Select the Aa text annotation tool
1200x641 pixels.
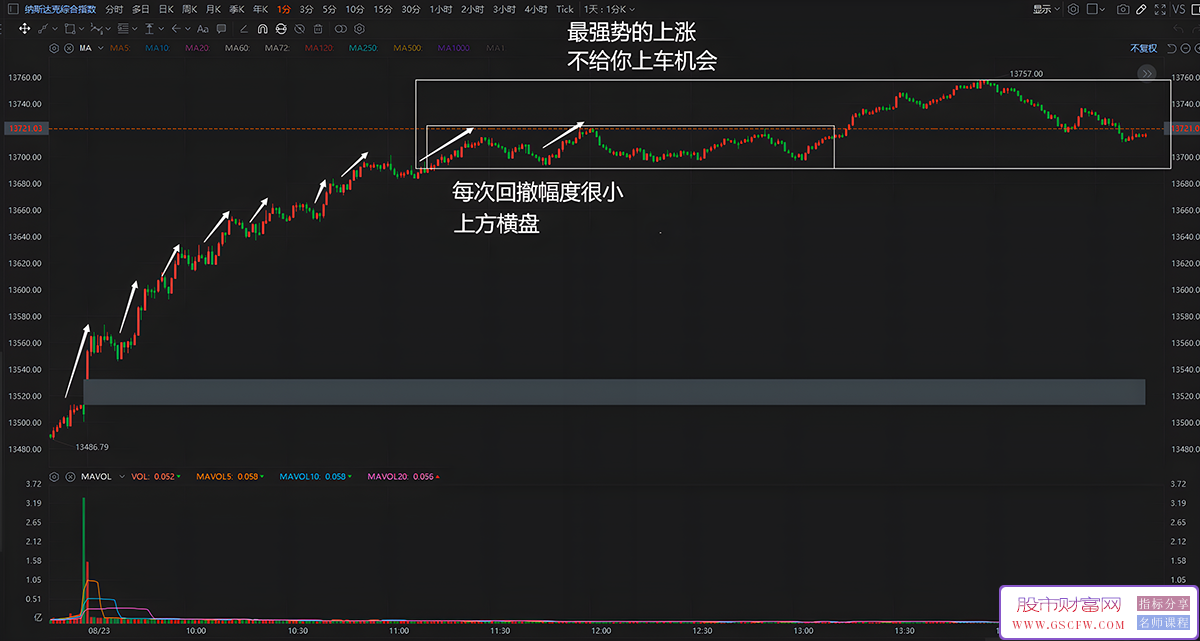(203, 29)
